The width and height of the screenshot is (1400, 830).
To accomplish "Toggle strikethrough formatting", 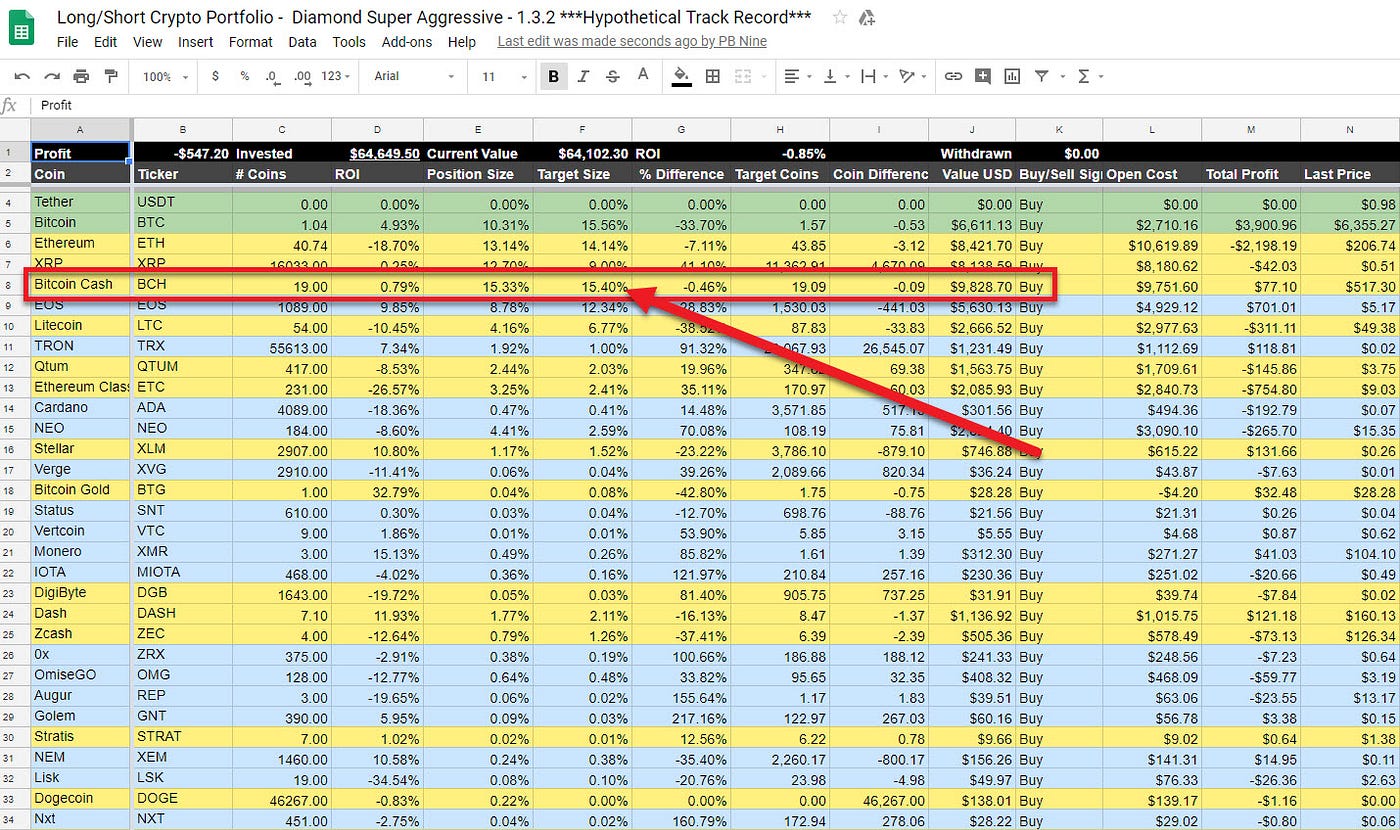I will tap(612, 76).
